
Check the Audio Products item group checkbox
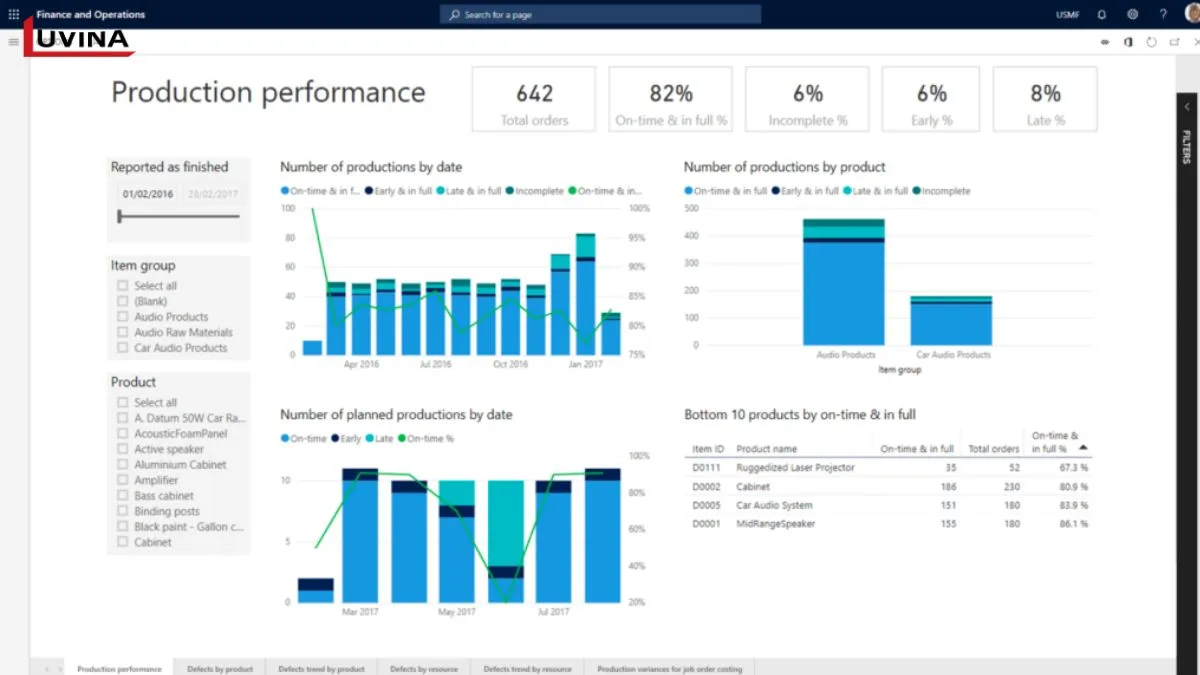[123, 317]
